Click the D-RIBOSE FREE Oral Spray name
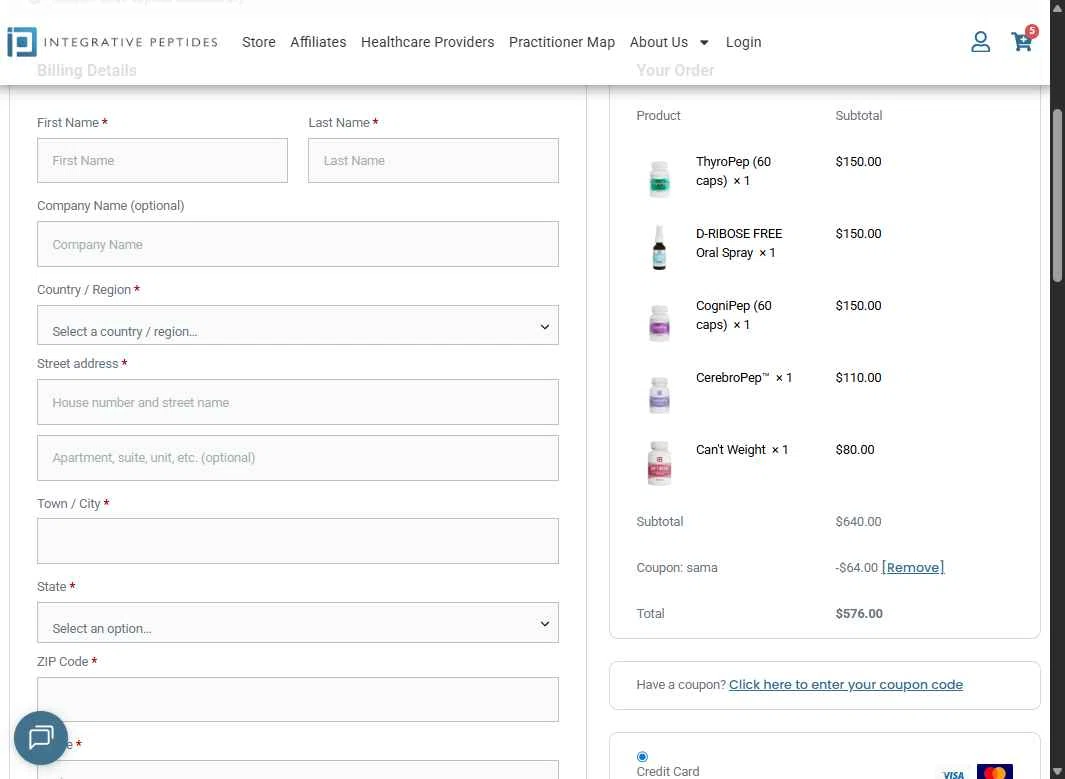 tap(739, 243)
